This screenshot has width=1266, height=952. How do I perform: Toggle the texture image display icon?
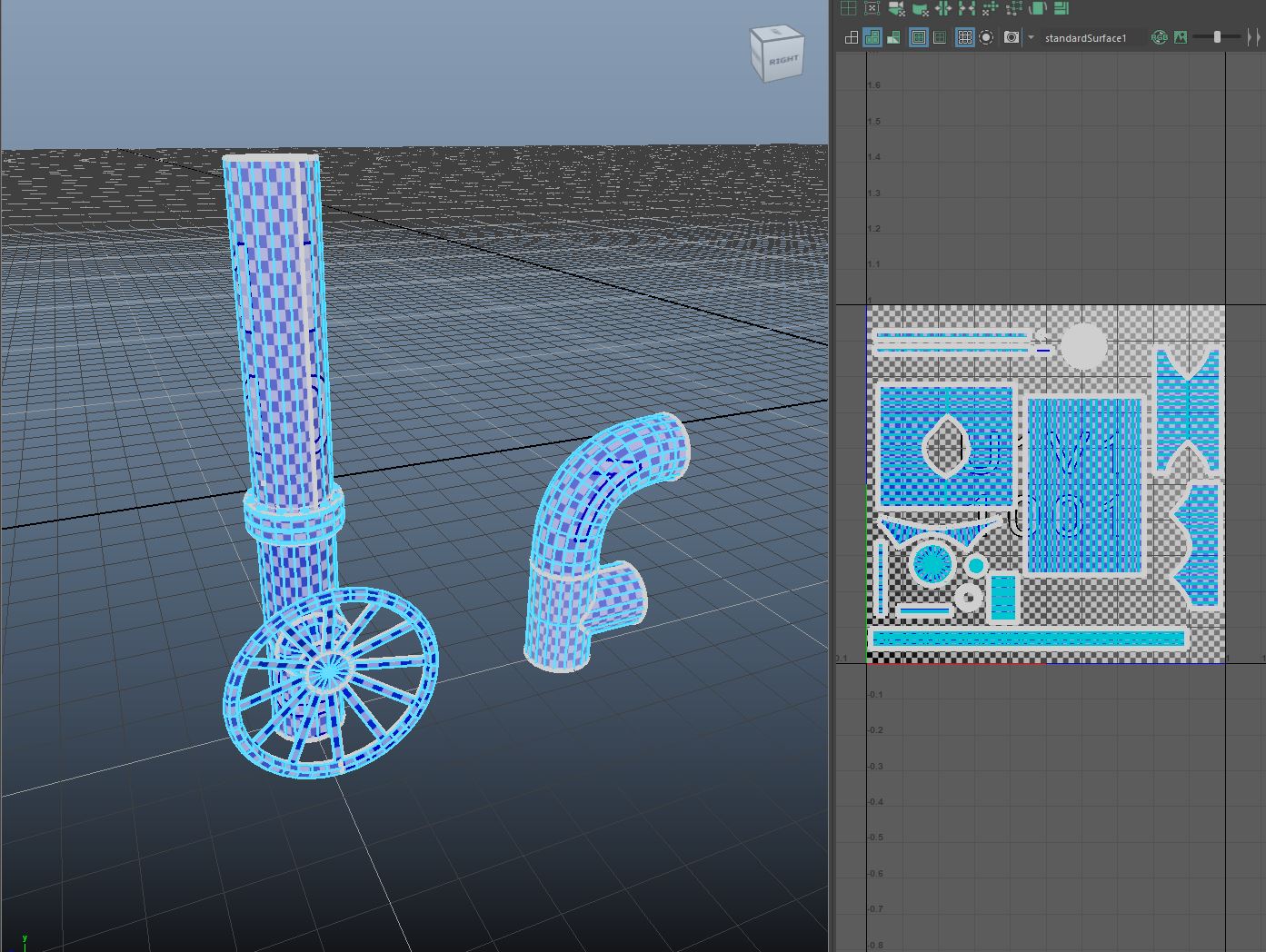(x=1181, y=37)
